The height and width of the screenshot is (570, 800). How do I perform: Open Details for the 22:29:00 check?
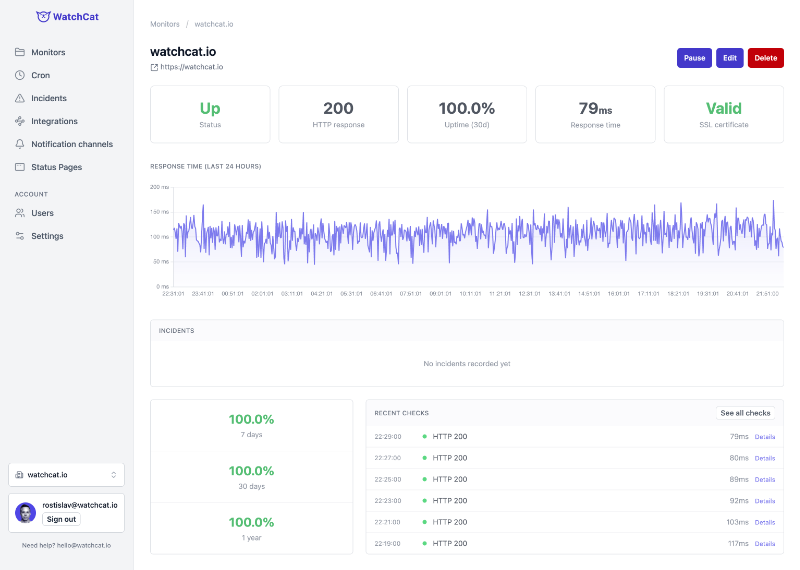(765, 436)
